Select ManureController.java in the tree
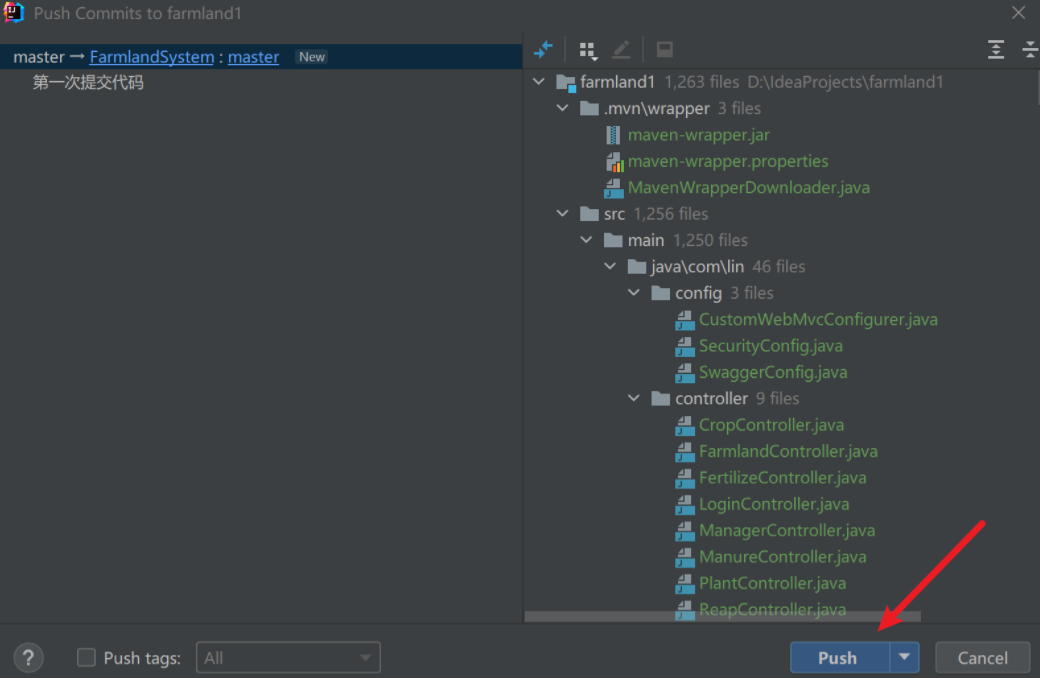Viewport: 1040px width, 678px height. (x=783, y=557)
